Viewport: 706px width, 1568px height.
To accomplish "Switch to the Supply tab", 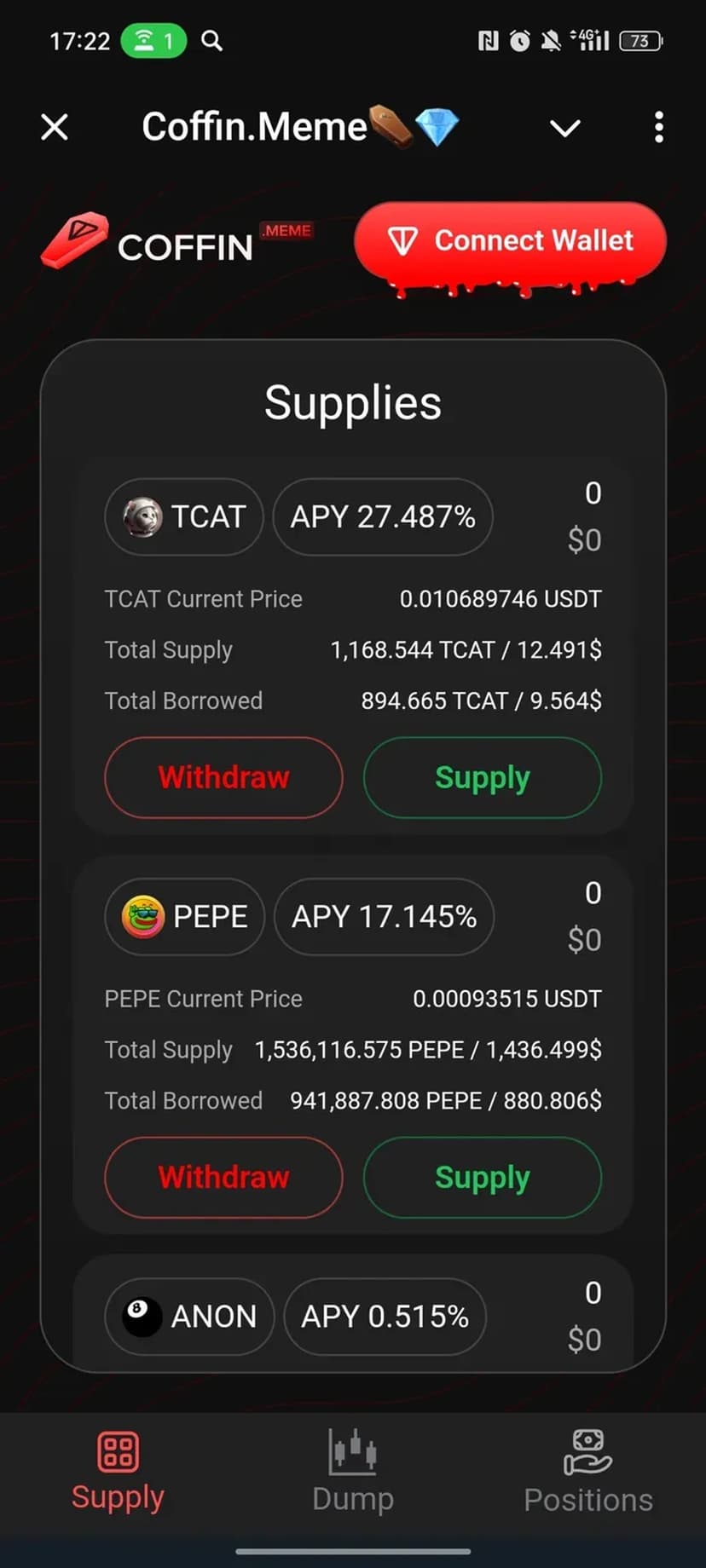I will (x=118, y=1497).
